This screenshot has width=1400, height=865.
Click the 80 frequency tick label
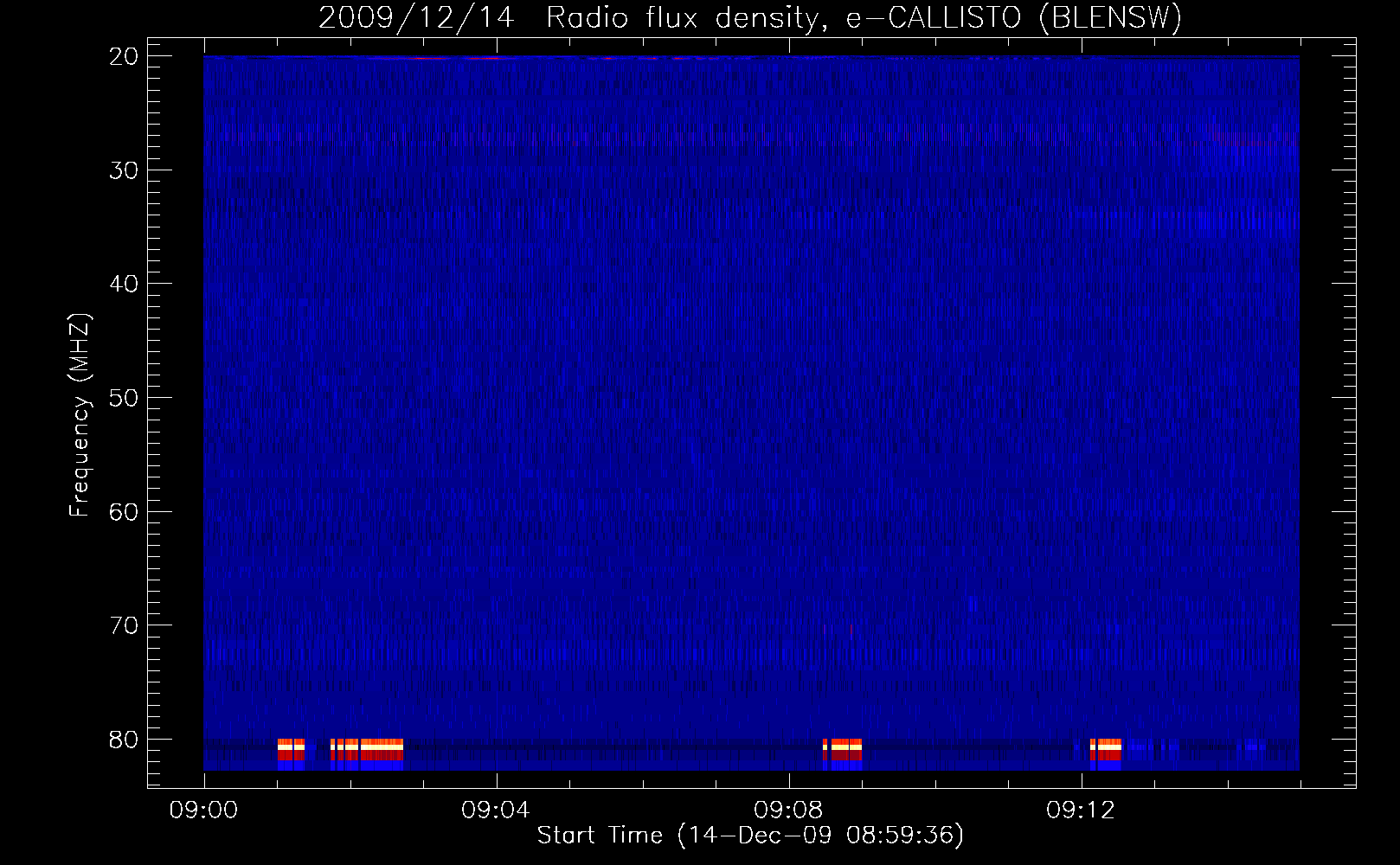[x=123, y=740]
